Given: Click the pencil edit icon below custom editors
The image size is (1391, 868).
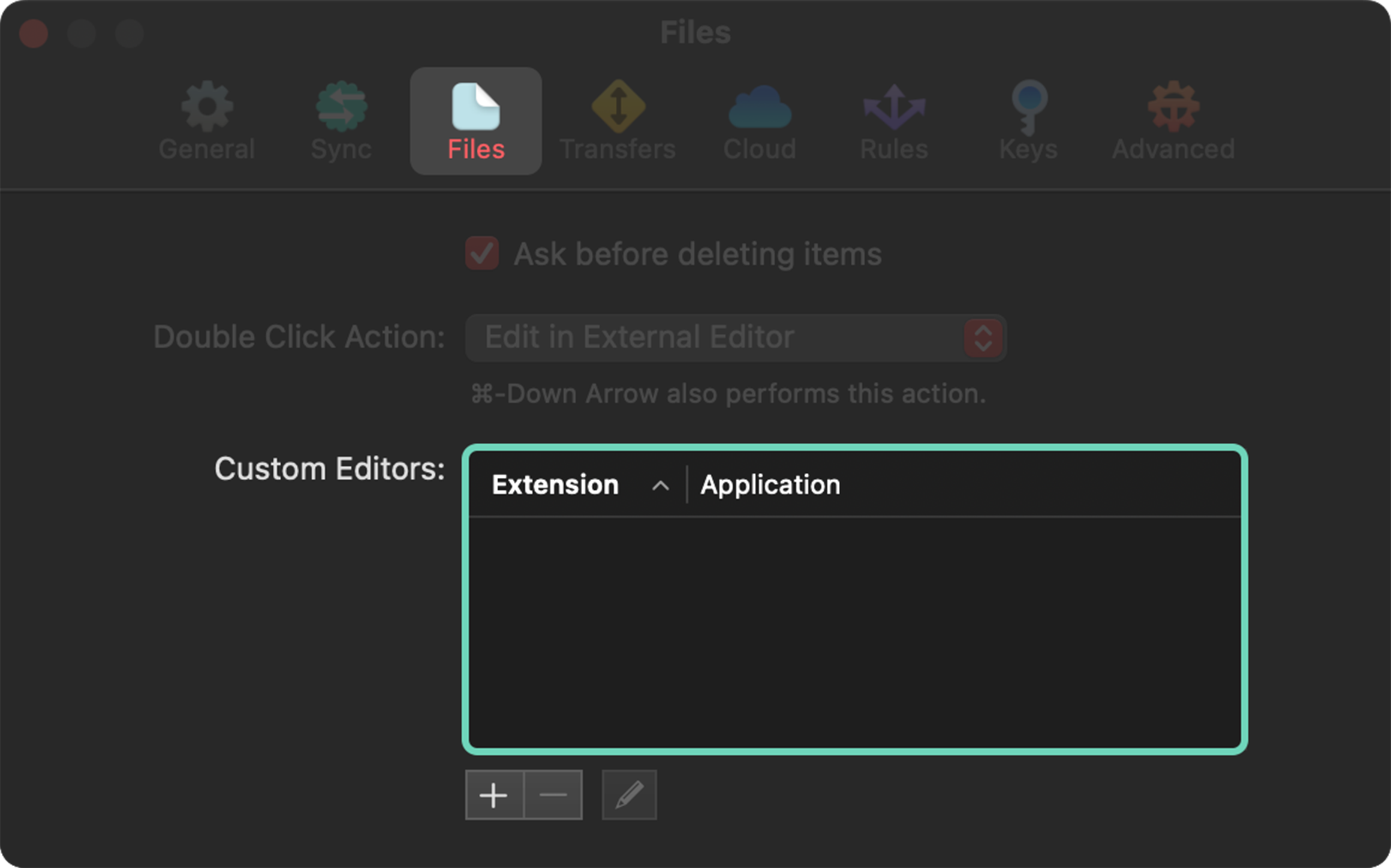Looking at the screenshot, I should coord(628,794).
